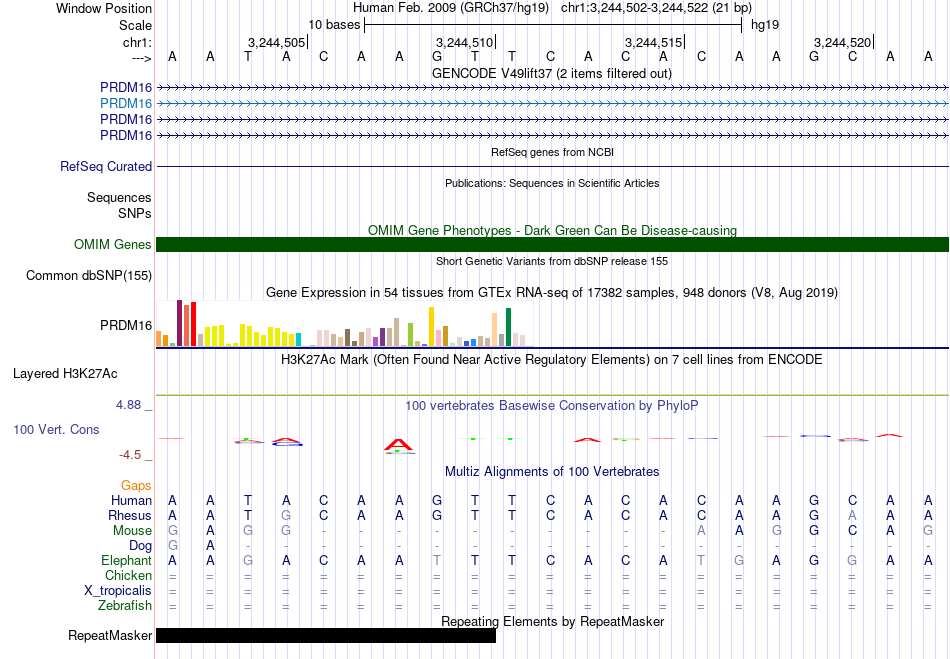This screenshot has height=659, width=950.
Task: Click the PRDM16 GTEx expression bar chart
Action: (x=345, y=324)
